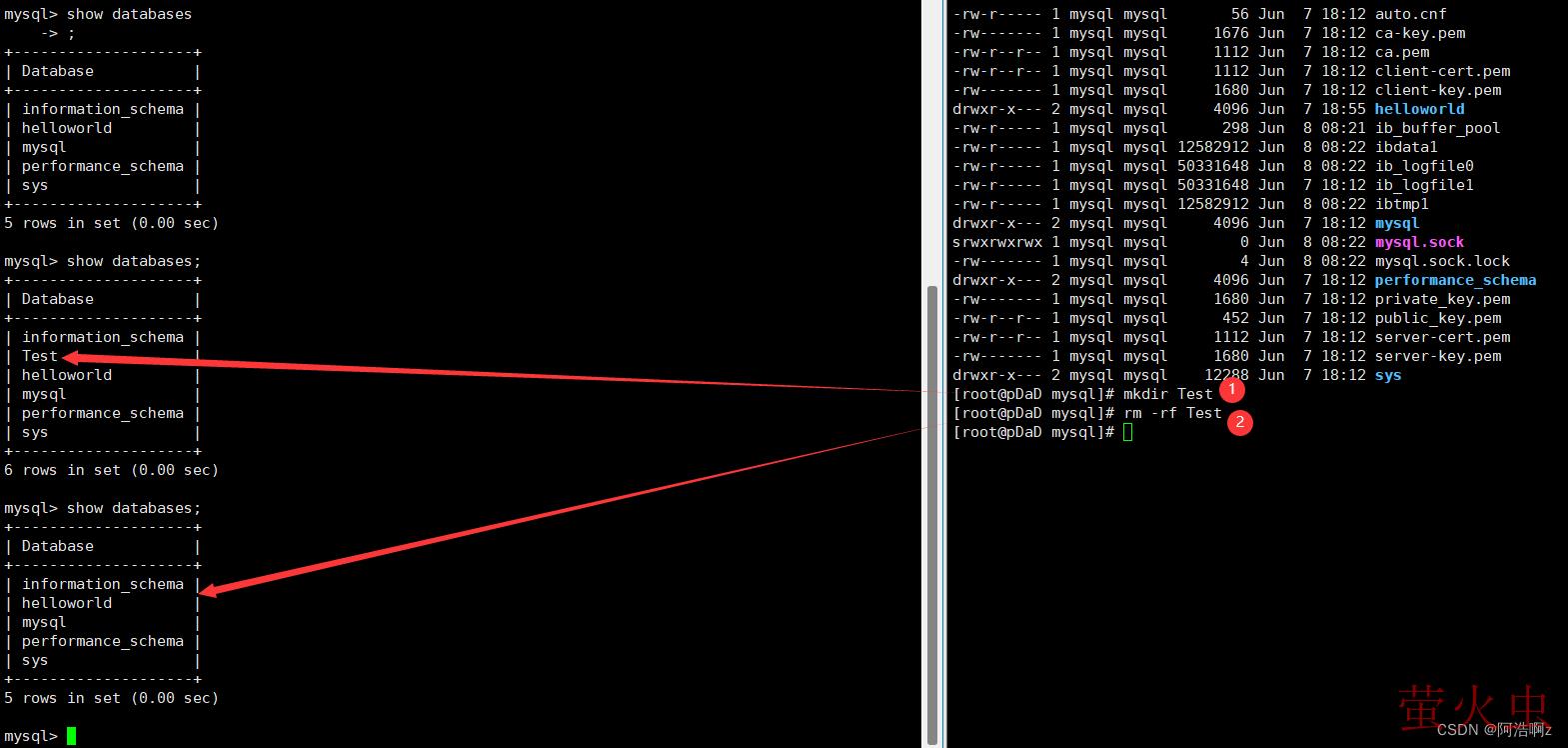
Task: Click the green cursor at mysql prompt
Action: 71,736
